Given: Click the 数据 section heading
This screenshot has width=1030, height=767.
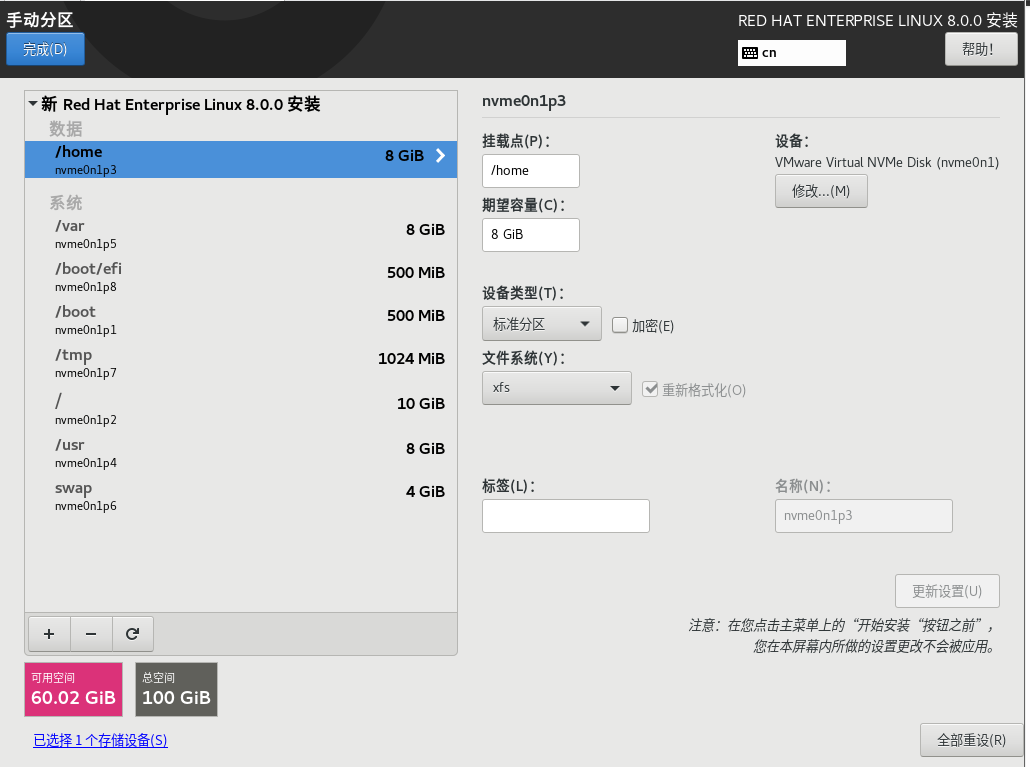Looking at the screenshot, I should tap(66, 129).
